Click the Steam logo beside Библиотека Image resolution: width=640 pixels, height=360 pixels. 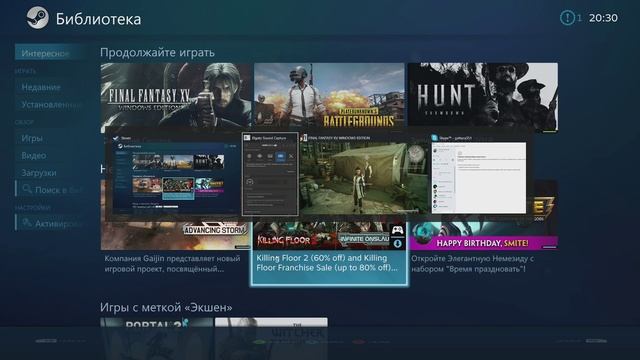pos(37,18)
